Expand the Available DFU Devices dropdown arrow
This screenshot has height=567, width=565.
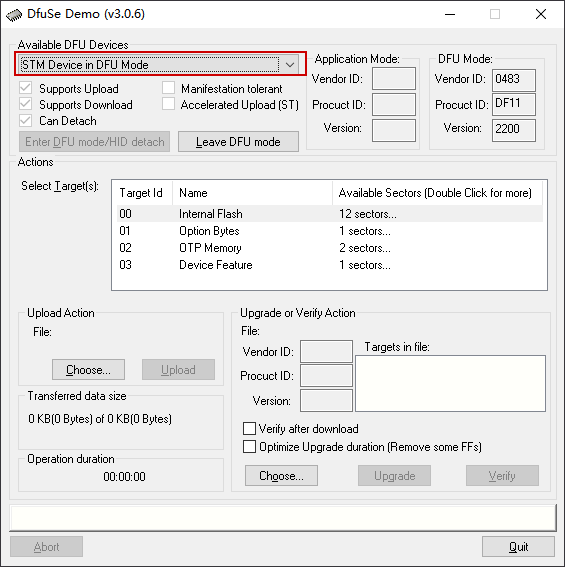(x=290, y=65)
